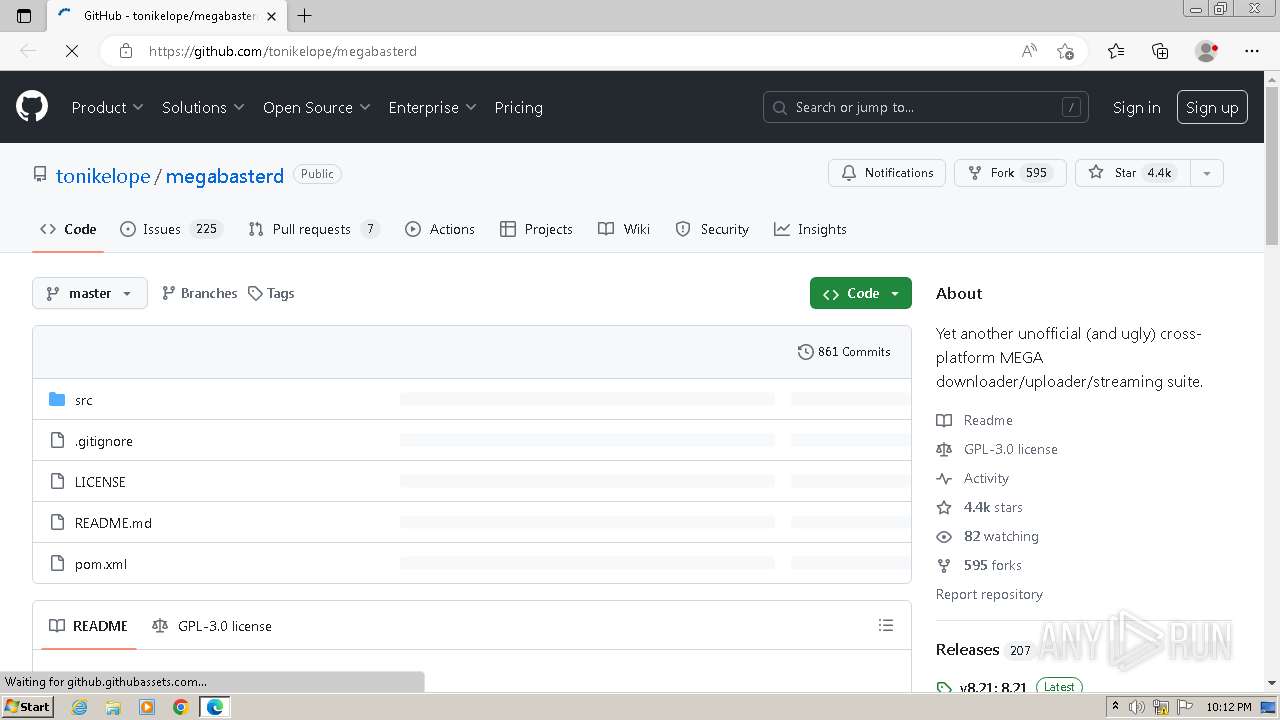
Task: Focus the Search or jump to field
Action: (x=927, y=107)
